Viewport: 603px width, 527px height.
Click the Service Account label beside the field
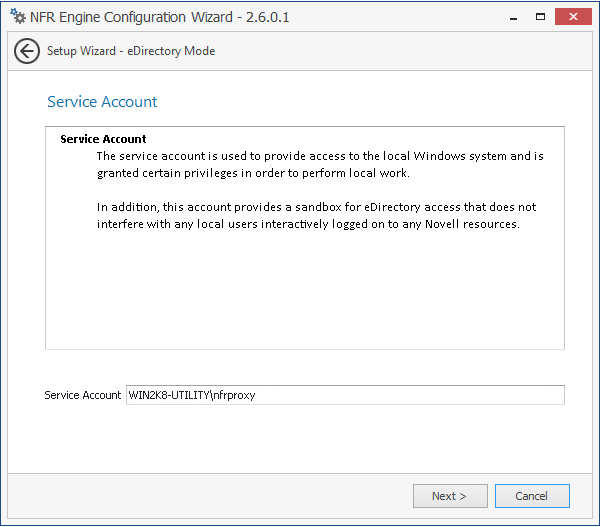(82, 395)
